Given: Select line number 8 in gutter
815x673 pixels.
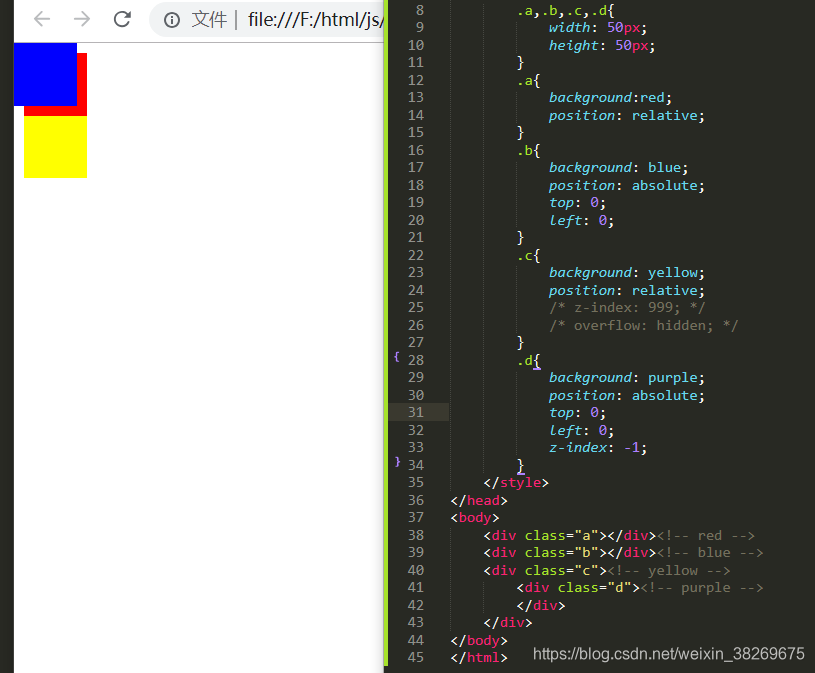Looking at the screenshot, I should 420,10.
